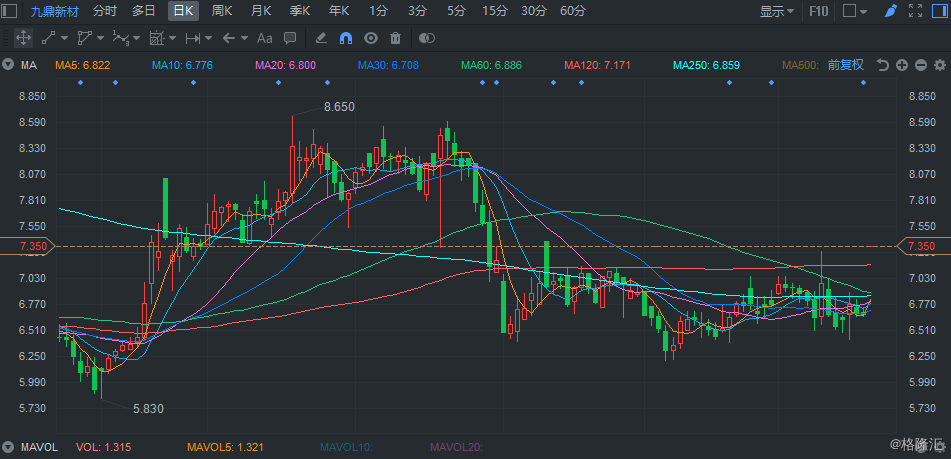Toggle magnet snap mode
This screenshot has width=951, height=459.
[346, 39]
